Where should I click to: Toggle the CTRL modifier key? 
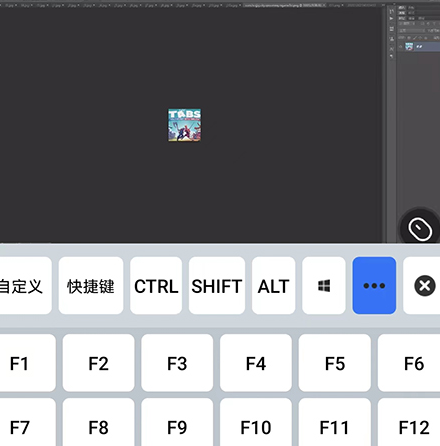point(156,286)
